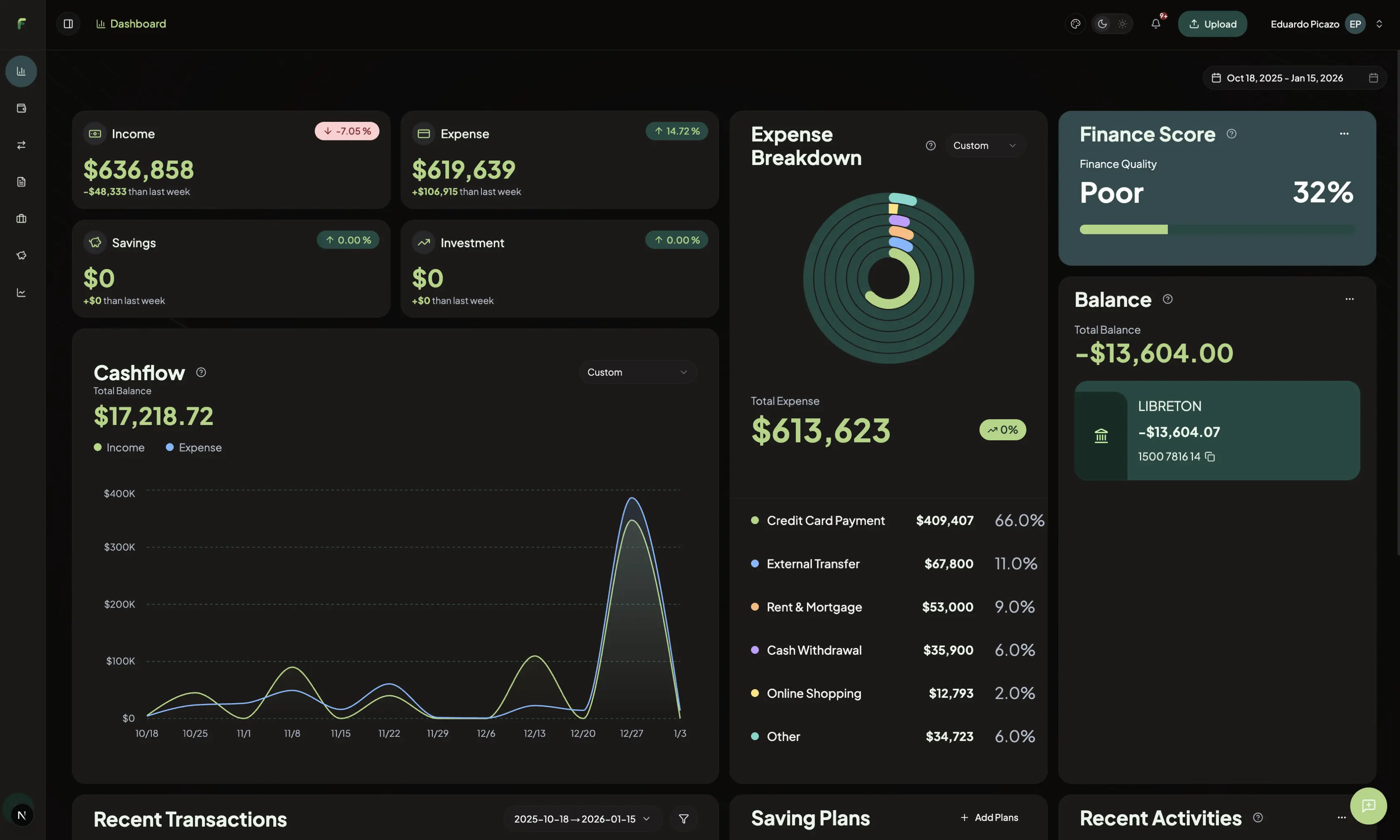The width and height of the screenshot is (1400, 840).
Task: Open Expense Breakdown Custom dropdown
Action: (985, 146)
